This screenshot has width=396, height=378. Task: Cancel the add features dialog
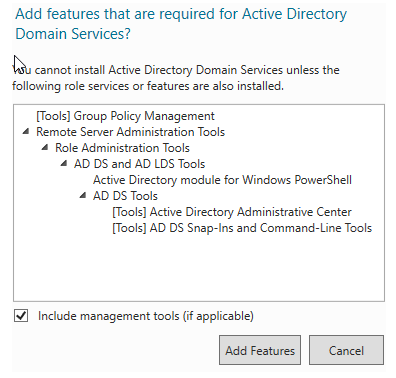[x=346, y=350]
